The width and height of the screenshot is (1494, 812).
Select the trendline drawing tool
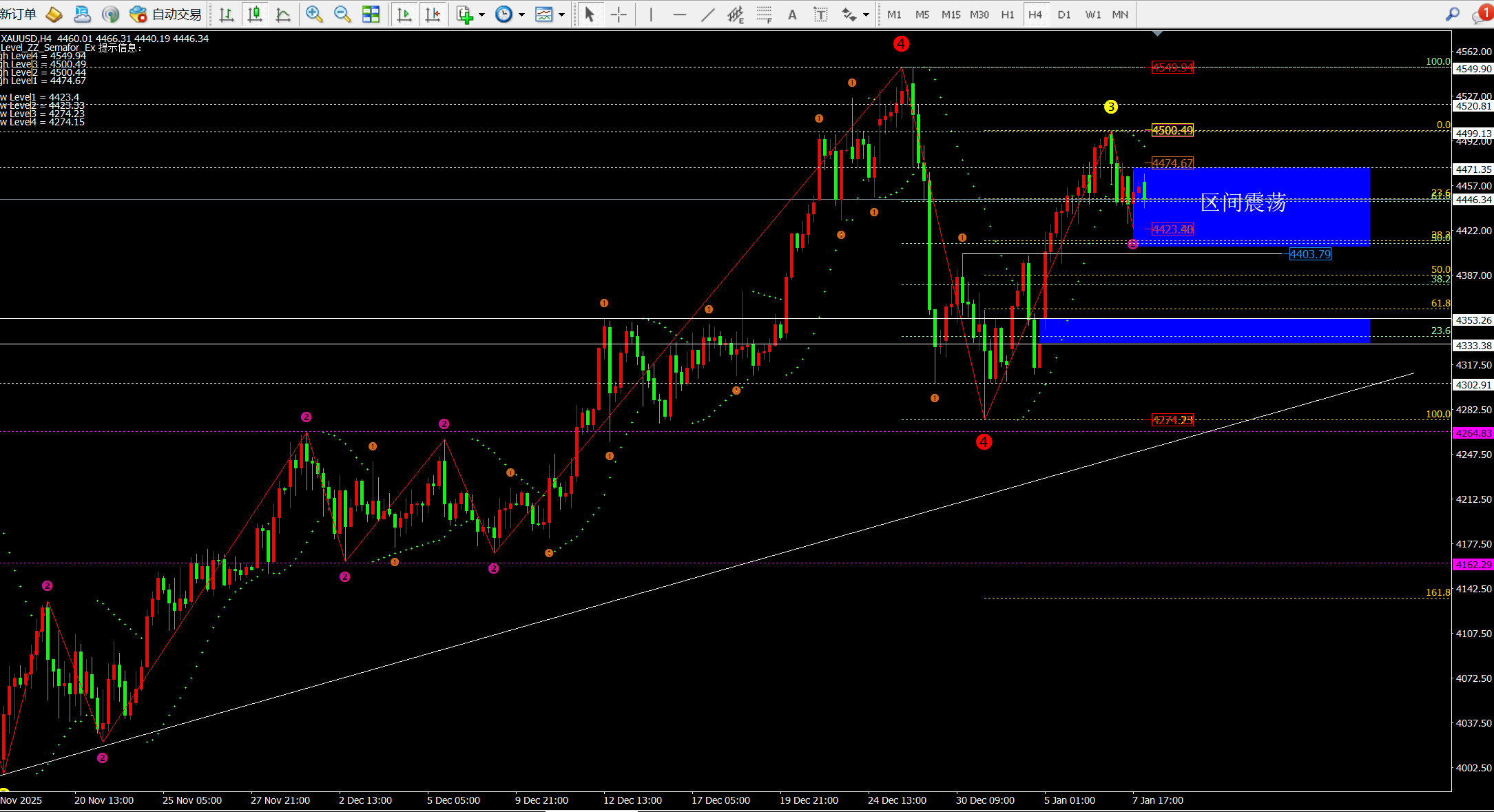point(707,14)
